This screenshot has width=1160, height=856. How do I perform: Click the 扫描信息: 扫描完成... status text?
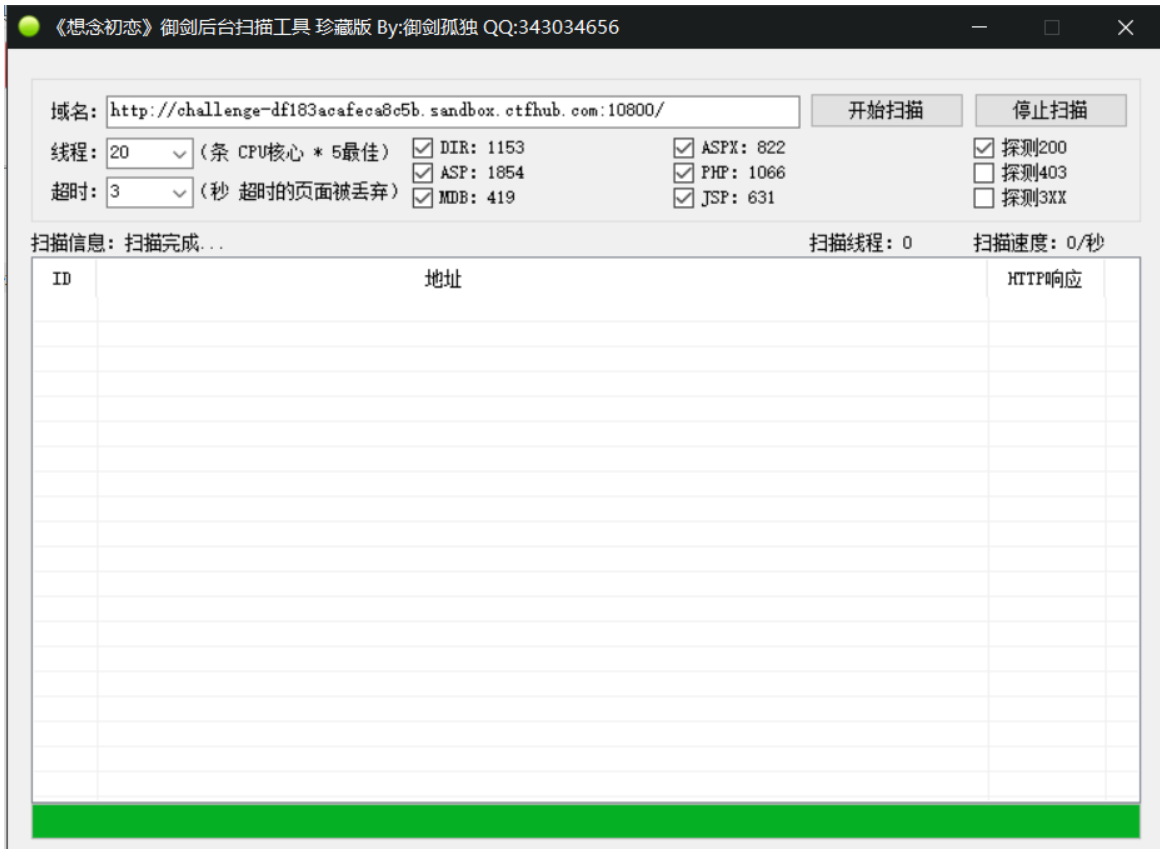(x=127, y=243)
